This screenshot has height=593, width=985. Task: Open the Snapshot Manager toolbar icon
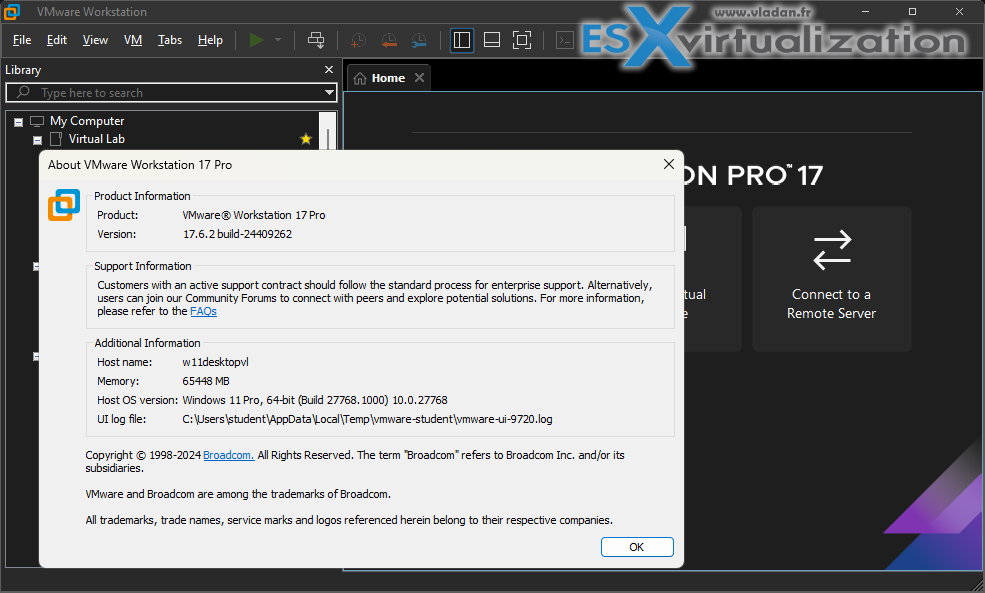point(419,40)
